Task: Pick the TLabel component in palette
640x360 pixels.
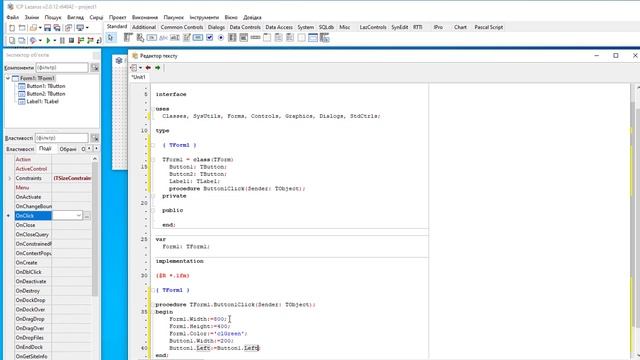Action: click(x=163, y=38)
